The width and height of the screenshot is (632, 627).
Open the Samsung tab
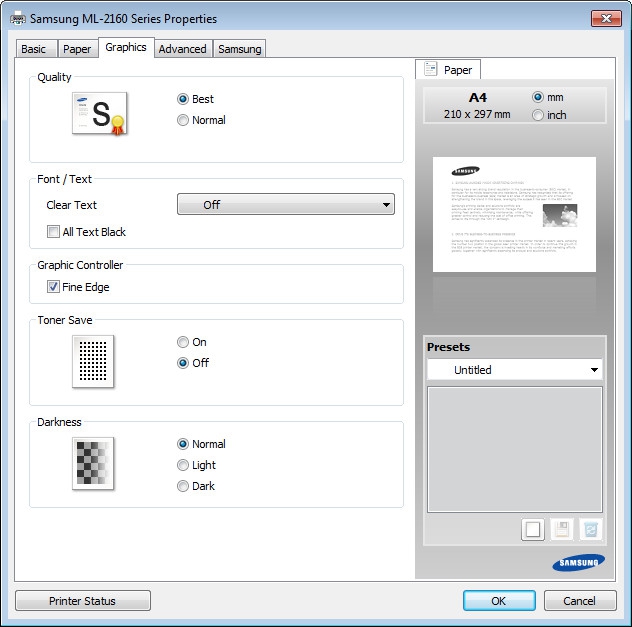[240, 49]
